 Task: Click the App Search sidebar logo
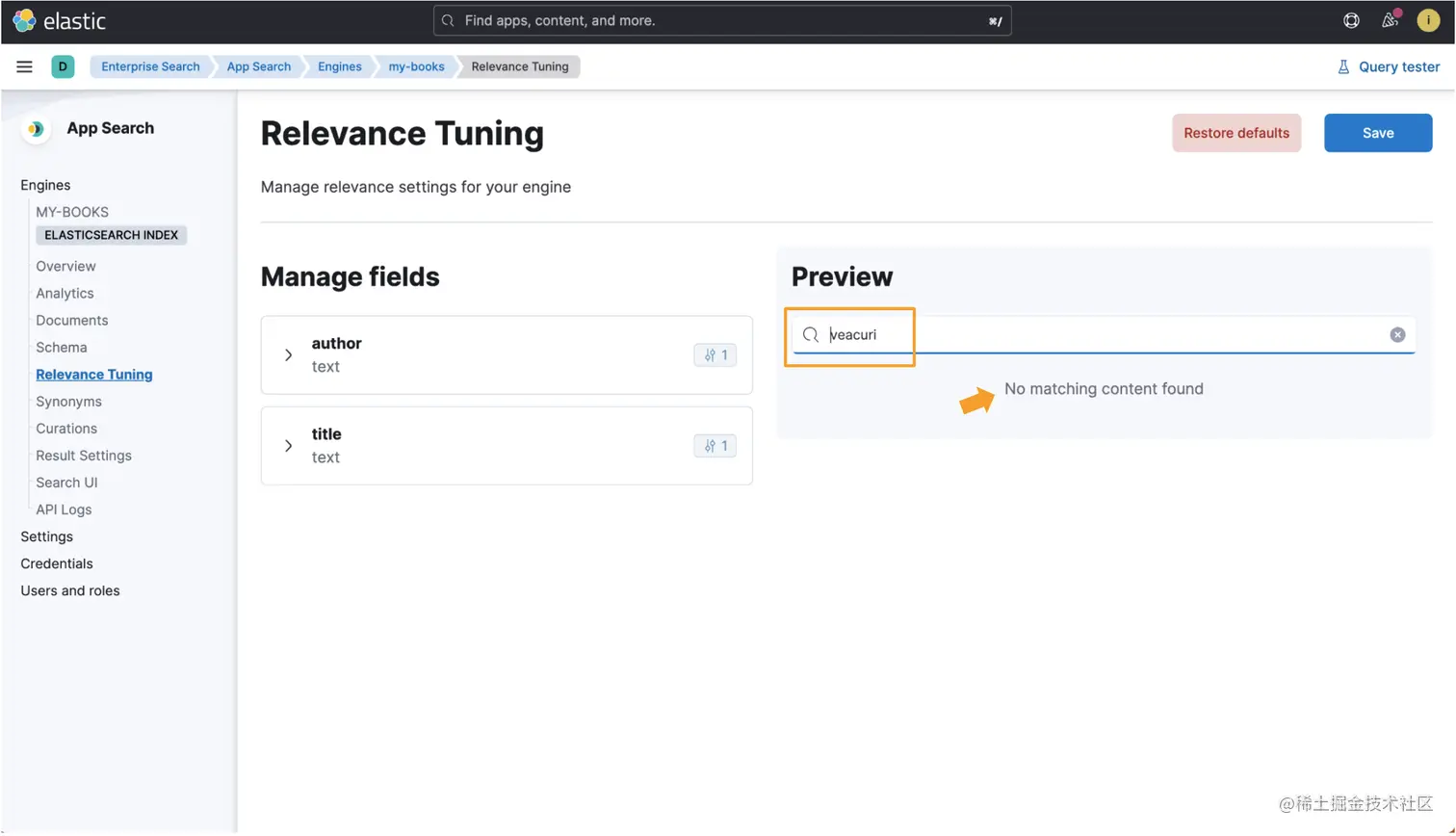[36, 128]
